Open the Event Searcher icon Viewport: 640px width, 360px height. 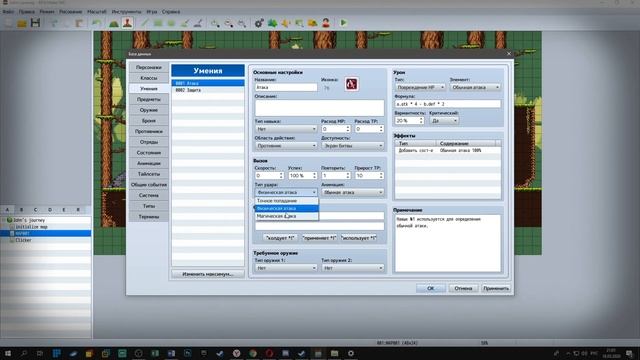[x=299, y=23]
